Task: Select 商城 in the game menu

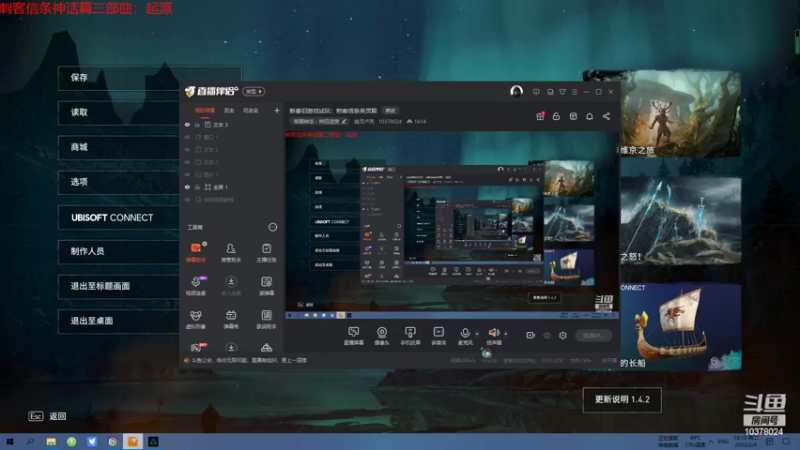Action: (118, 147)
